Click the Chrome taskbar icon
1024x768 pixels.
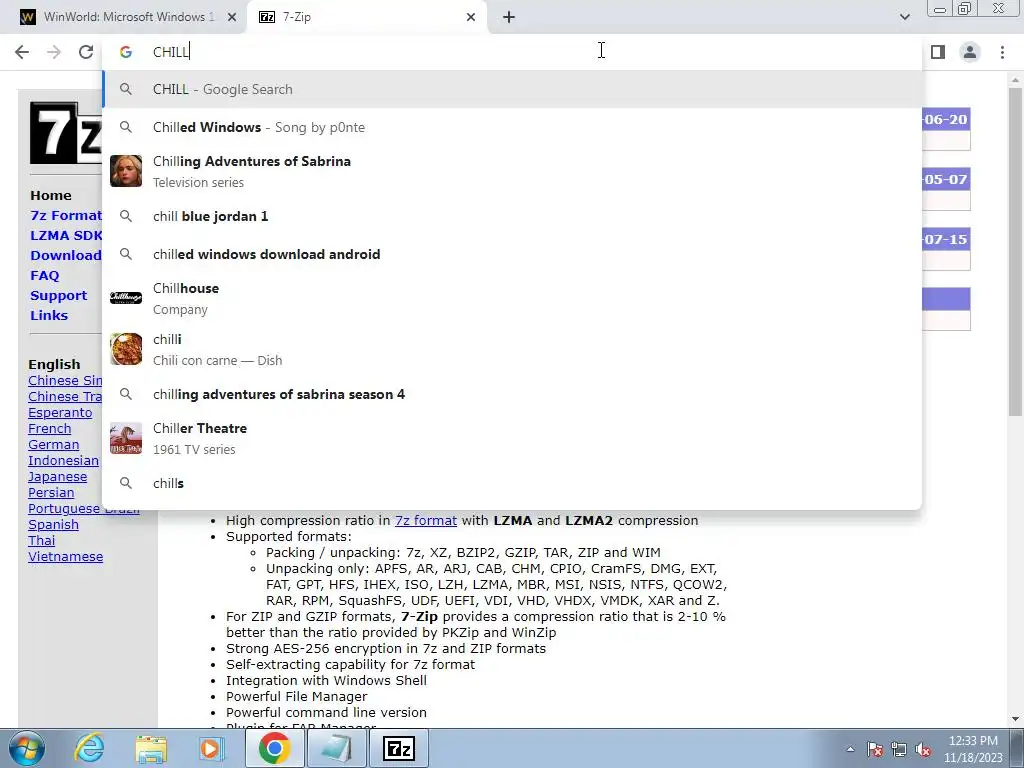[274, 748]
